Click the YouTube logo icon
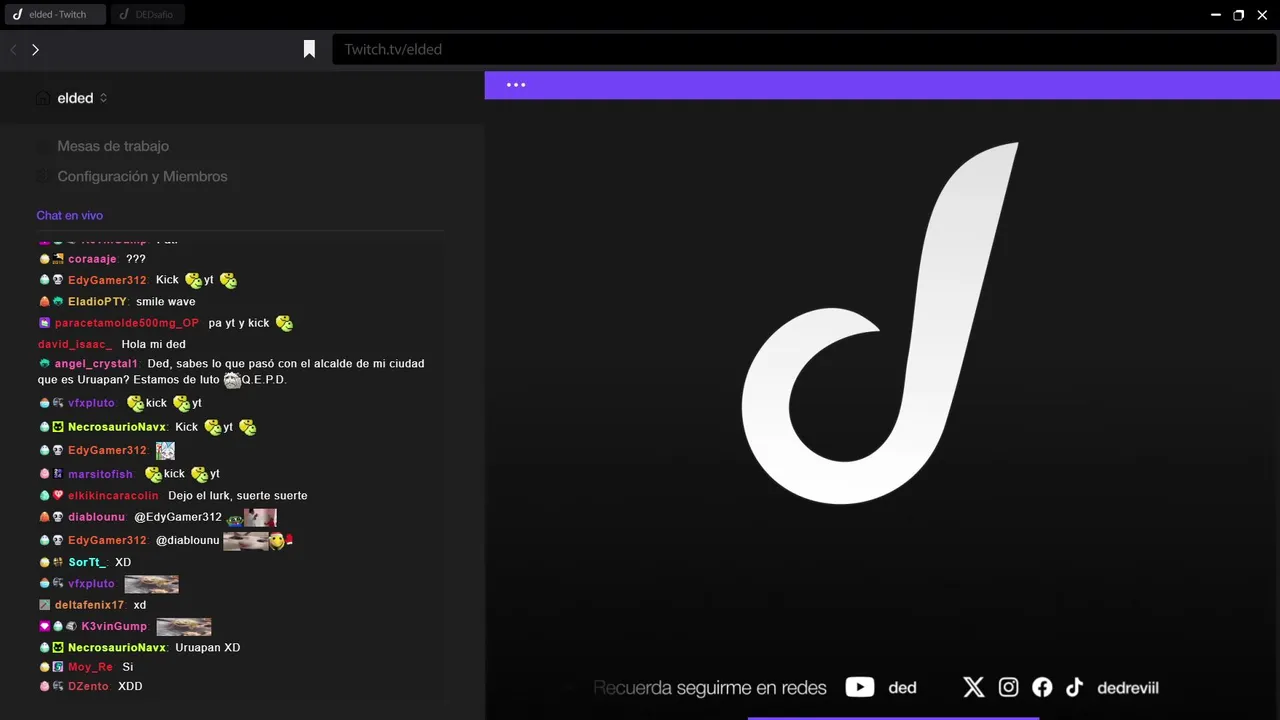The width and height of the screenshot is (1280, 720). [860, 687]
